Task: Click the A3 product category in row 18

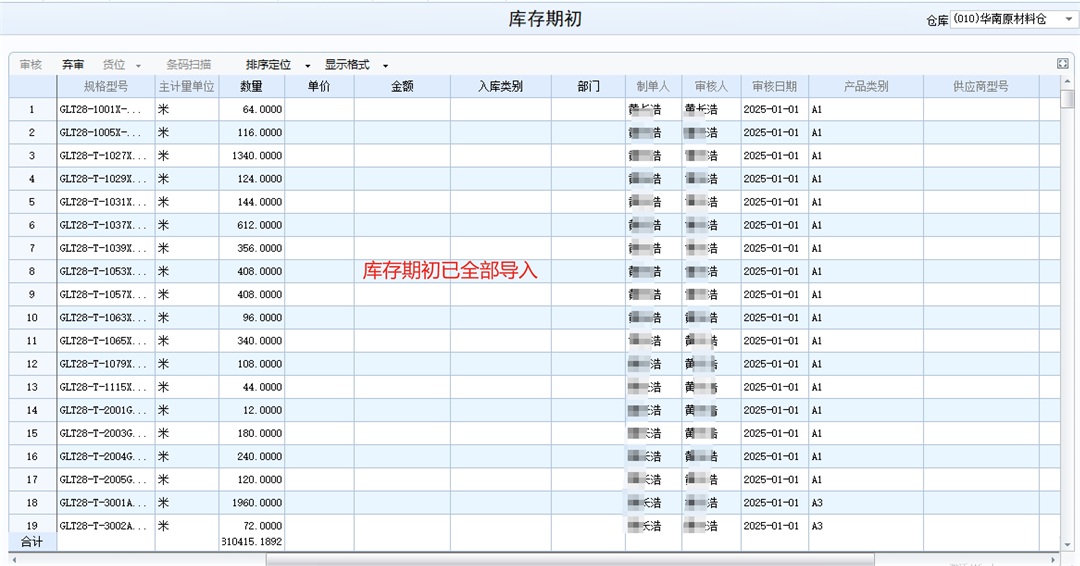Action: click(864, 503)
